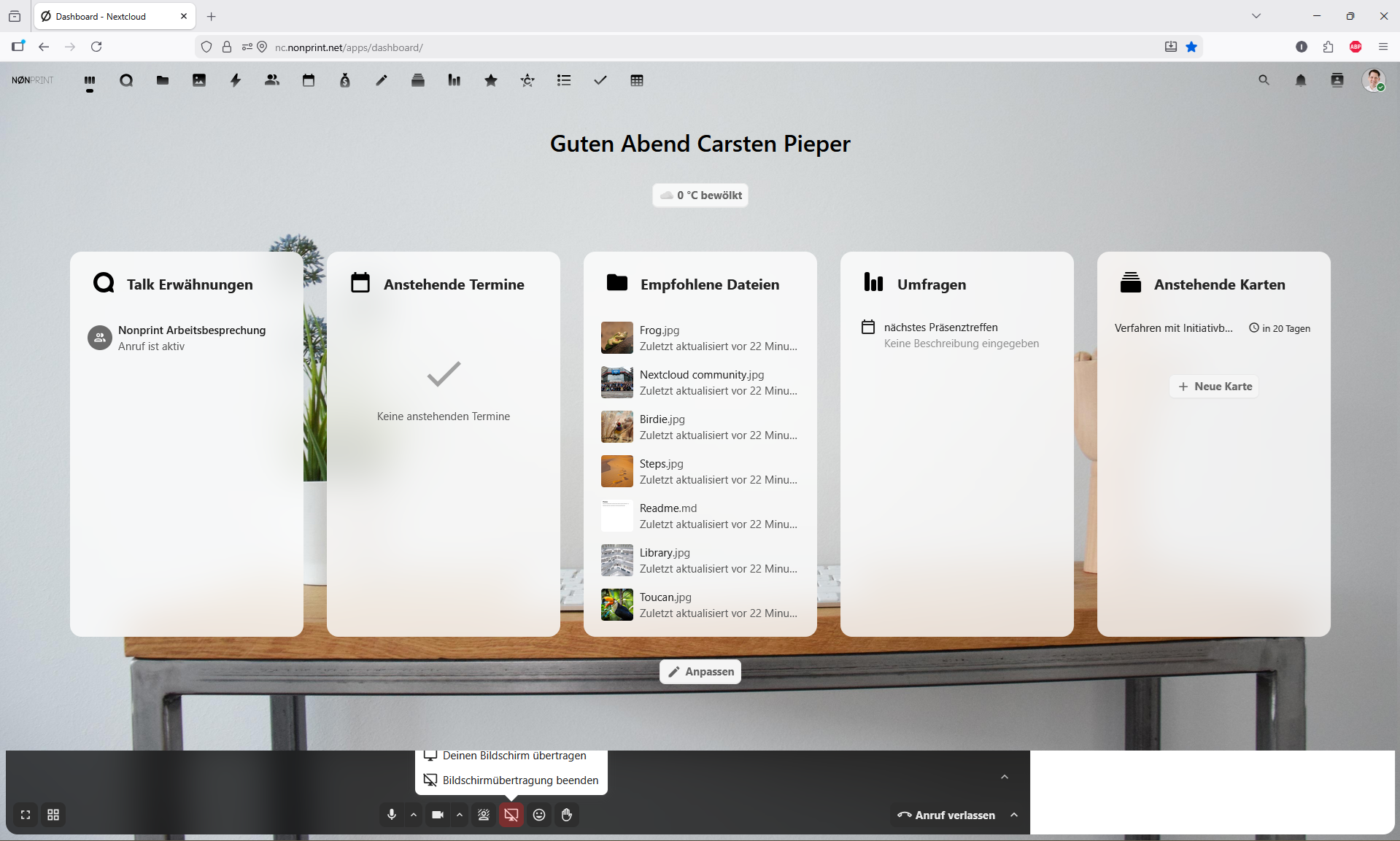Open the Photos app icon

pyautogui.click(x=199, y=80)
